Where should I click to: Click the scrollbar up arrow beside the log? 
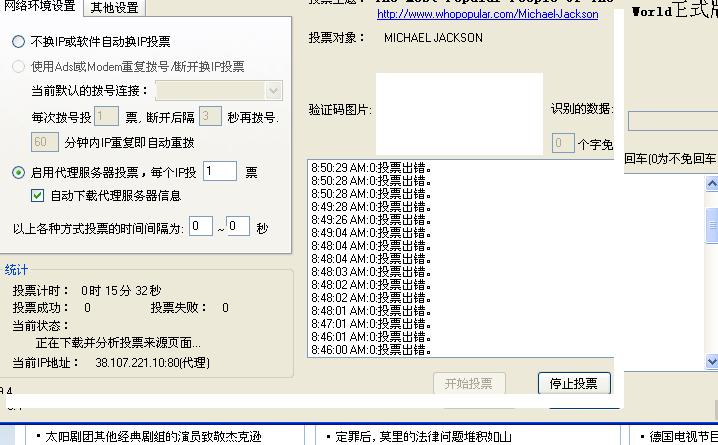pyautogui.click(x=712, y=184)
